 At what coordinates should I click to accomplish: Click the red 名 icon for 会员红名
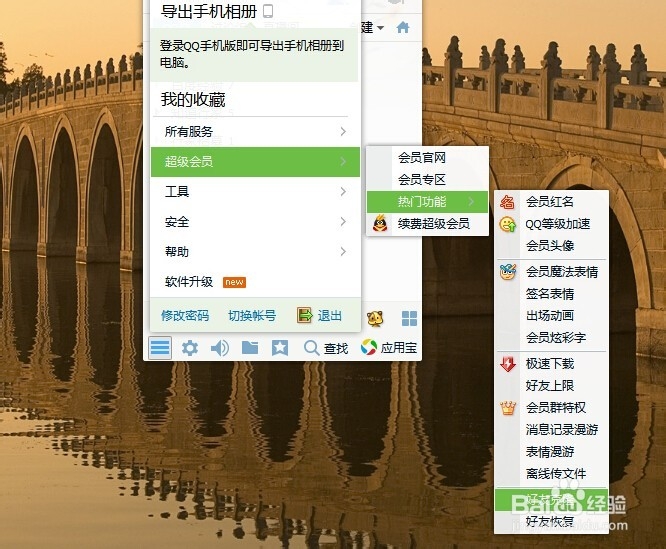click(507, 202)
